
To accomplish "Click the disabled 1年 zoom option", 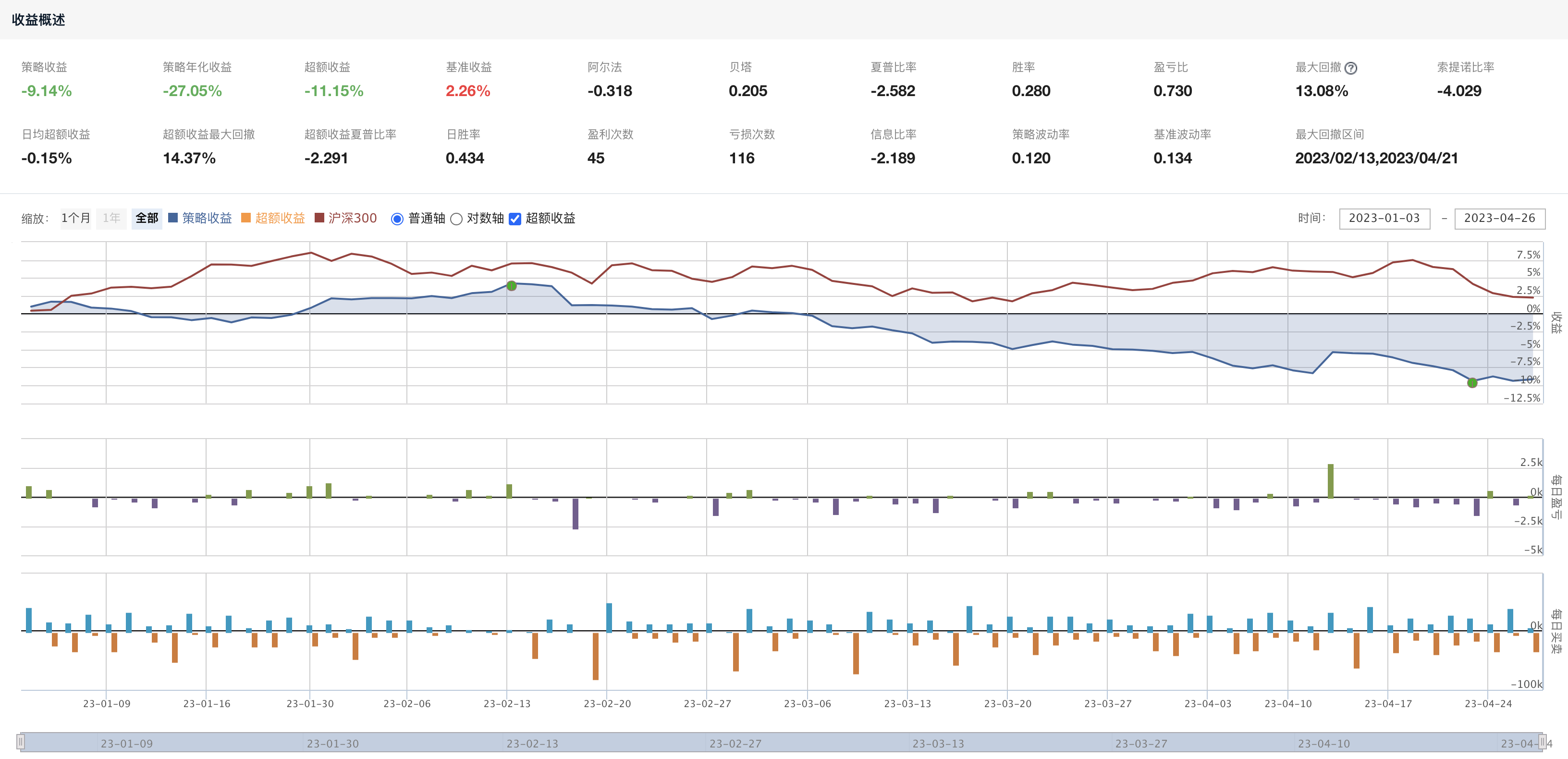I will coord(111,218).
